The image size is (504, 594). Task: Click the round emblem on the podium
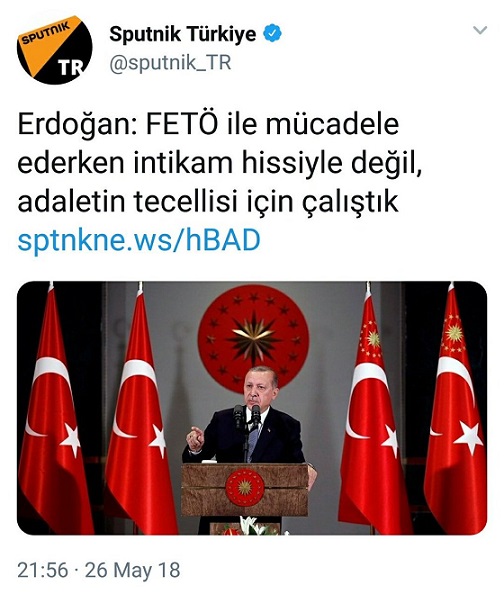point(245,487)
